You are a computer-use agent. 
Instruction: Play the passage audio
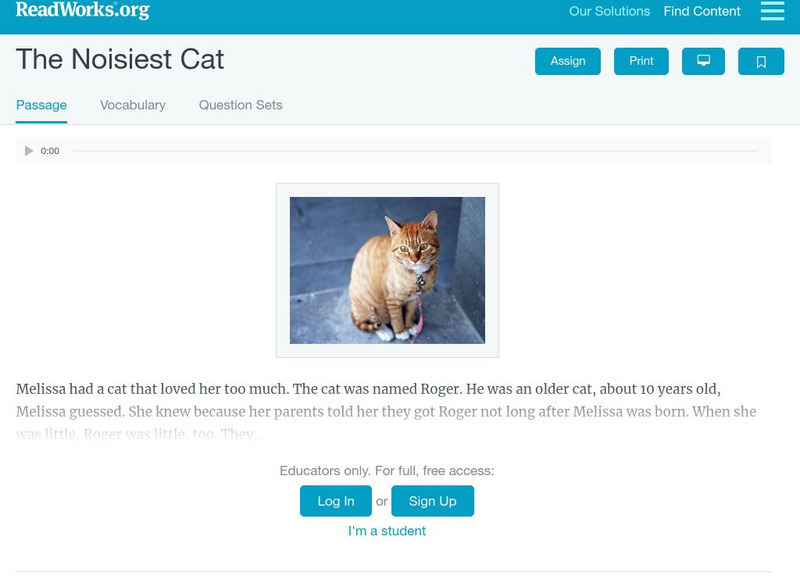[29, 151]
